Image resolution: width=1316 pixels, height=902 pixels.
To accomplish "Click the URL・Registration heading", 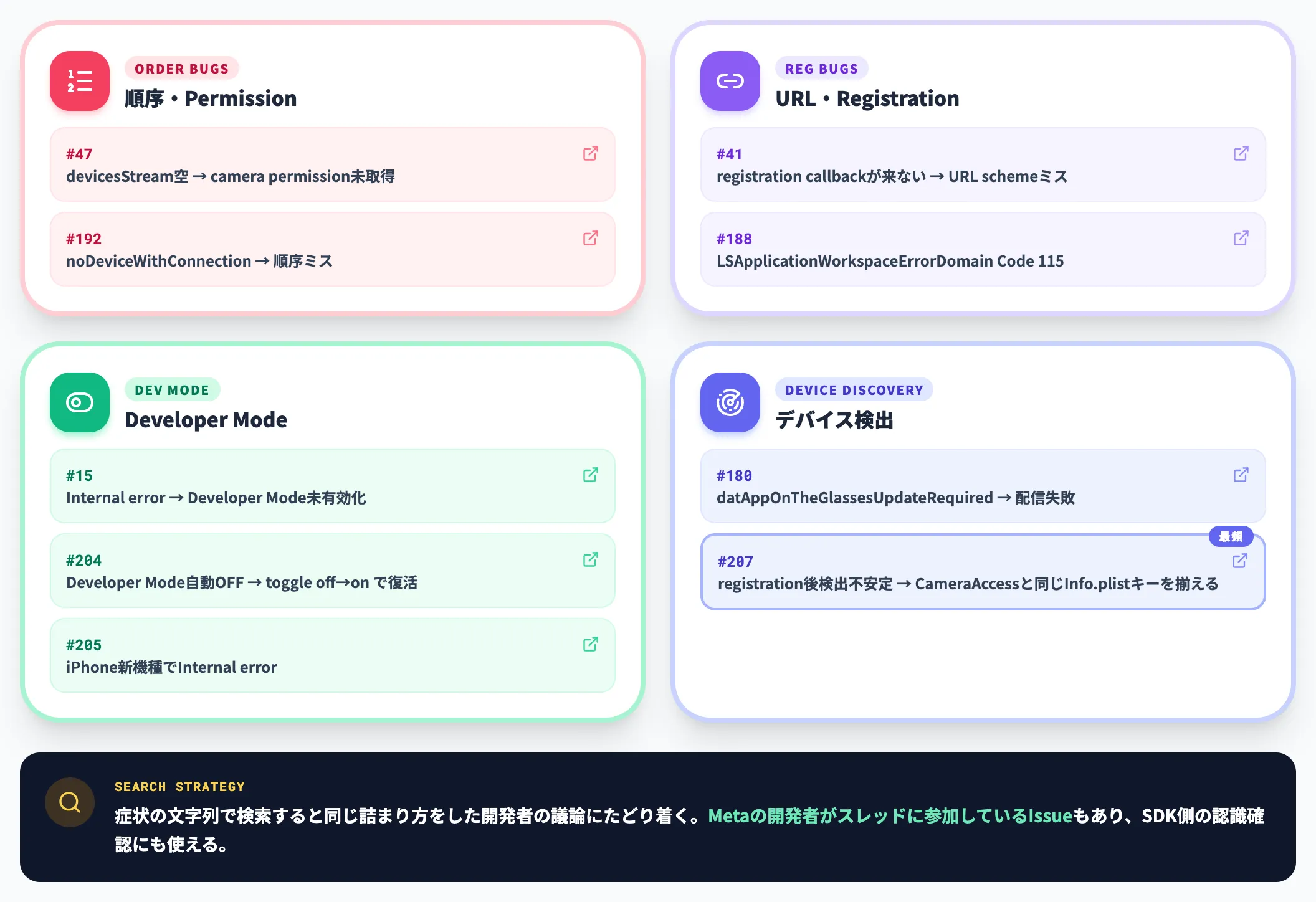I will (x=867, y=98).
